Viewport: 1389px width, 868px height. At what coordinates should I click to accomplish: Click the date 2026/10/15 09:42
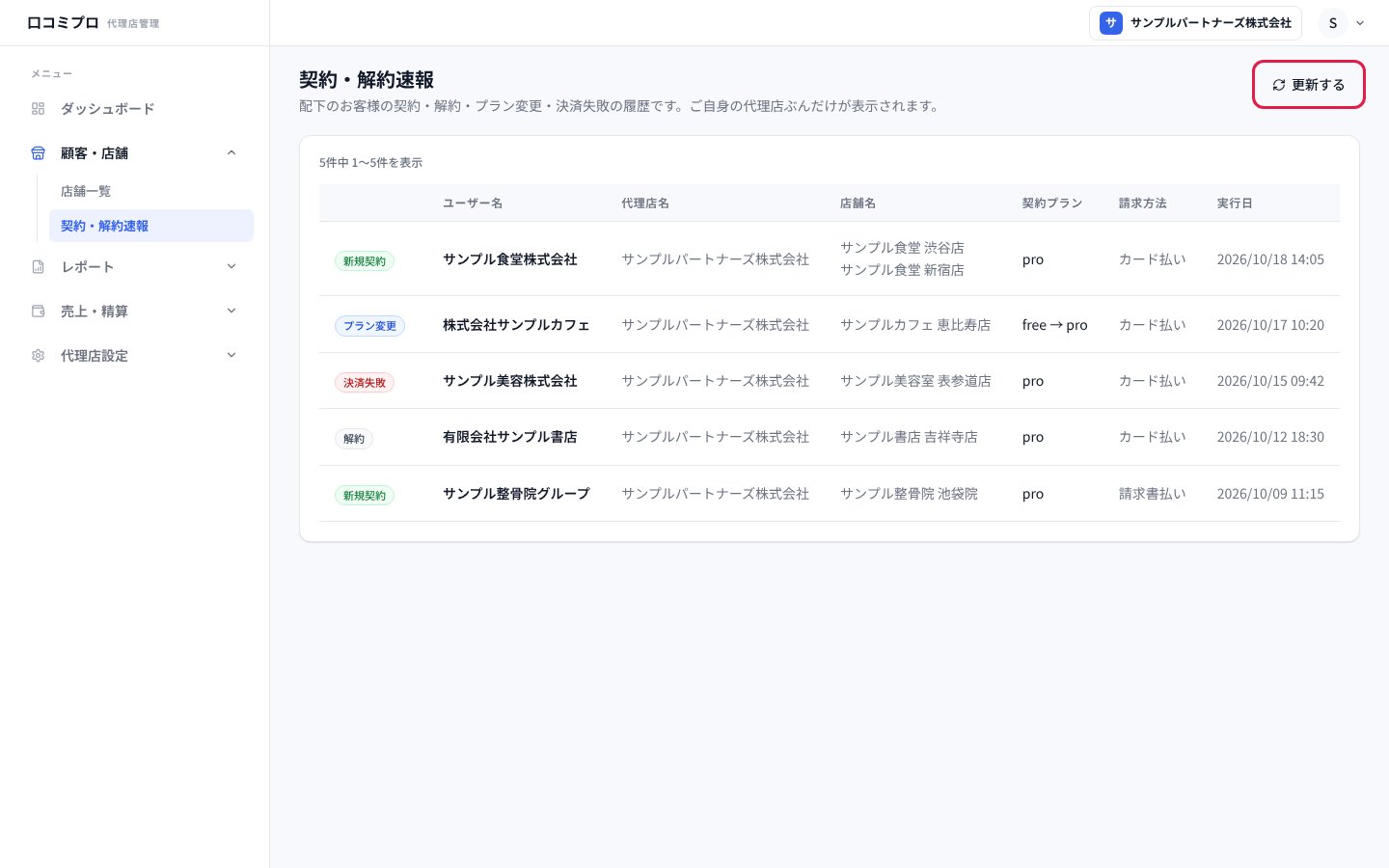(1270, 381)
